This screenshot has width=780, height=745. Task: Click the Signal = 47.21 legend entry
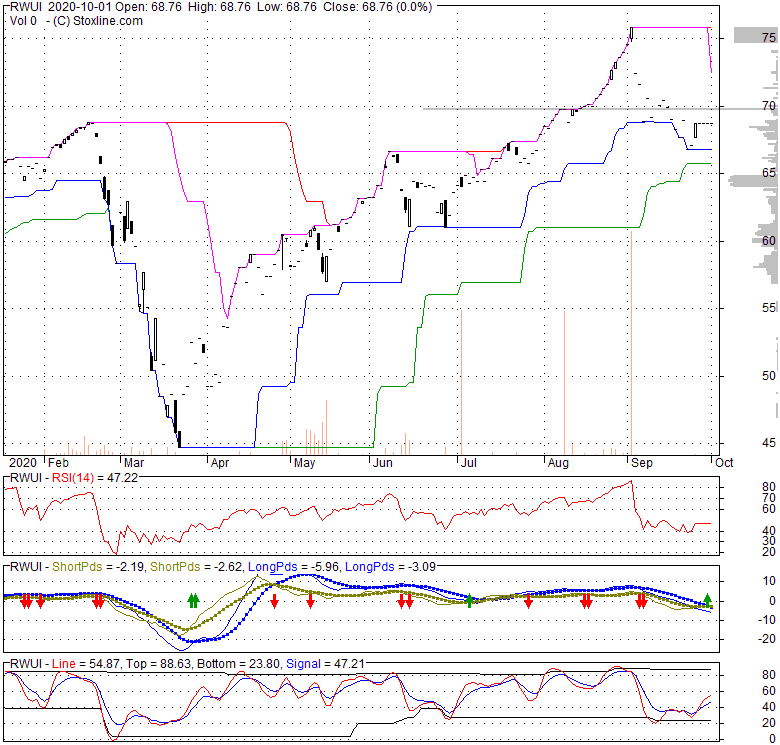click(x=325, y=663)
